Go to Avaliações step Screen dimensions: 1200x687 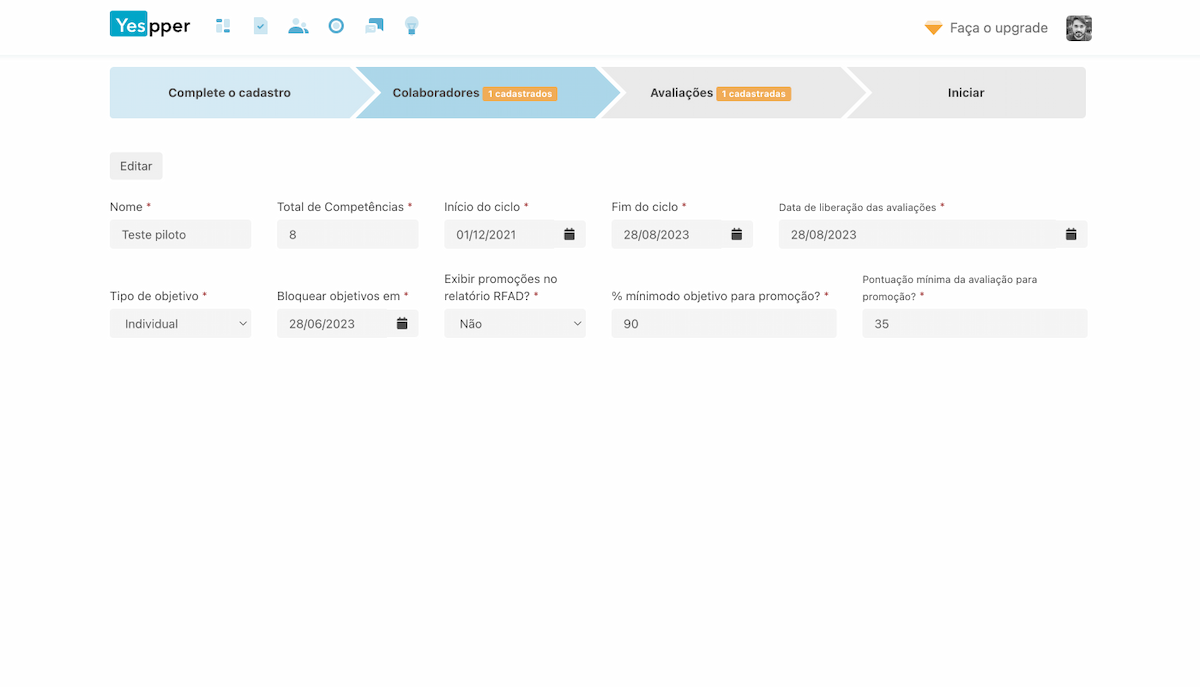(720, 93)
